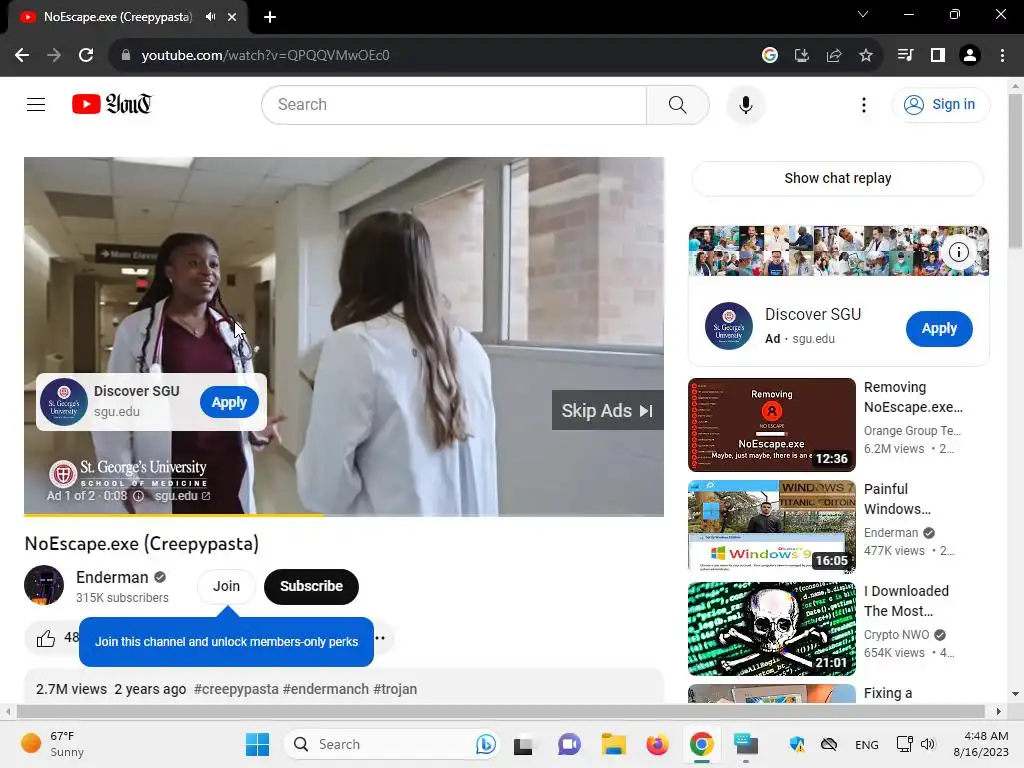Open info icon on sidebar ad banner

[x=958, y=252]
